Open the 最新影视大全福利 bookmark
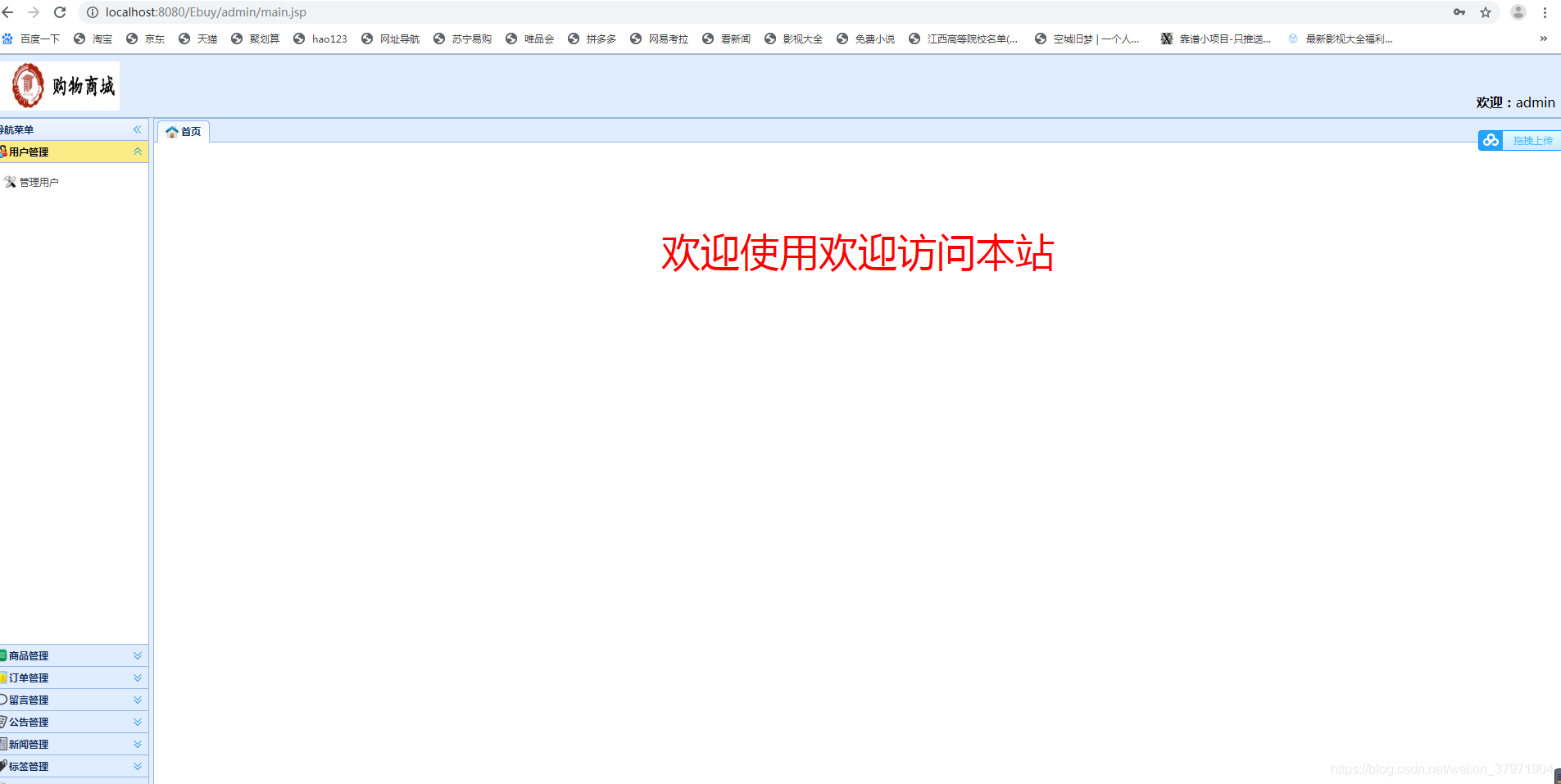The width and height of the screenshot is (1561, 784). [1341, 39]
